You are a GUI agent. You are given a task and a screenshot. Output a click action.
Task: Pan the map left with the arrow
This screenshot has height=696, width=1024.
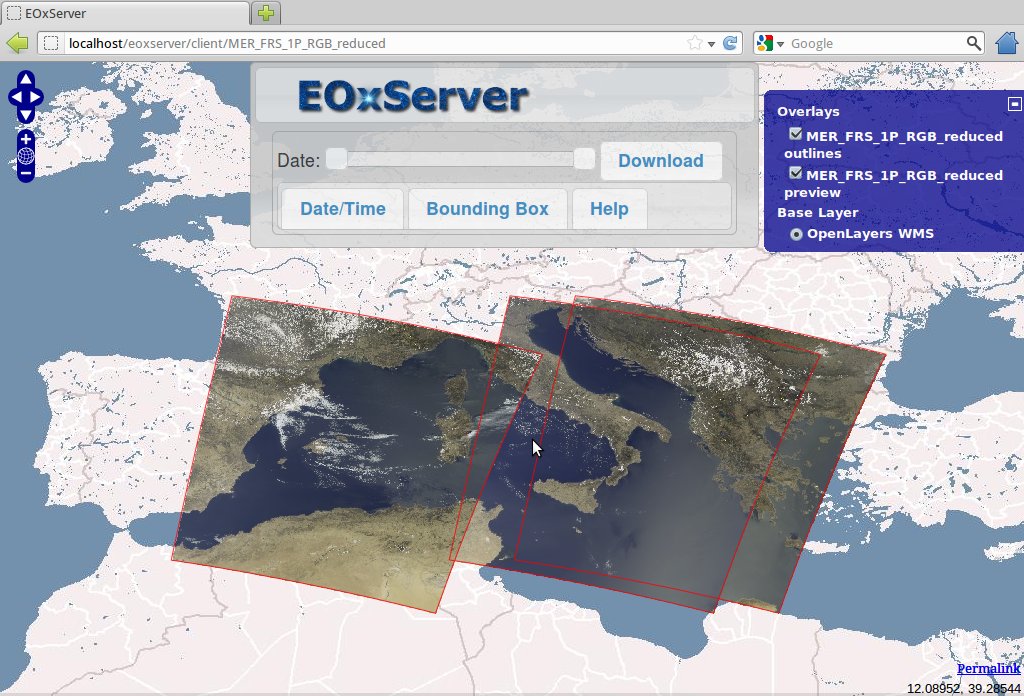point(16,97)
